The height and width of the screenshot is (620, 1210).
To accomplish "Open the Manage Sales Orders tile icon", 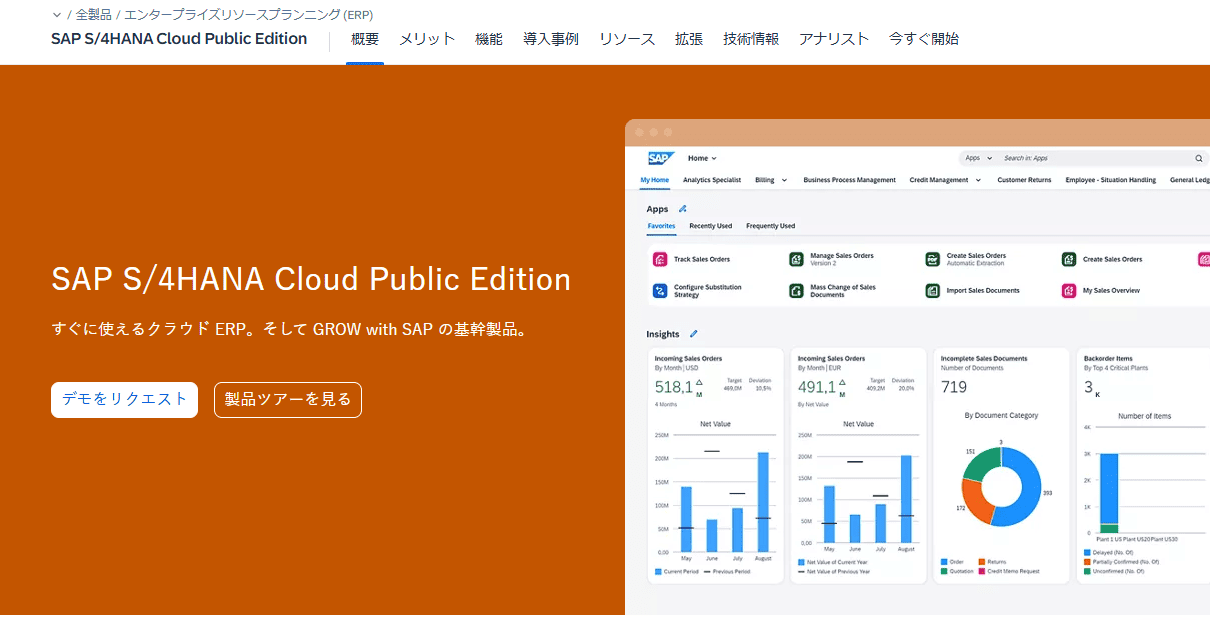I will 796,259.
